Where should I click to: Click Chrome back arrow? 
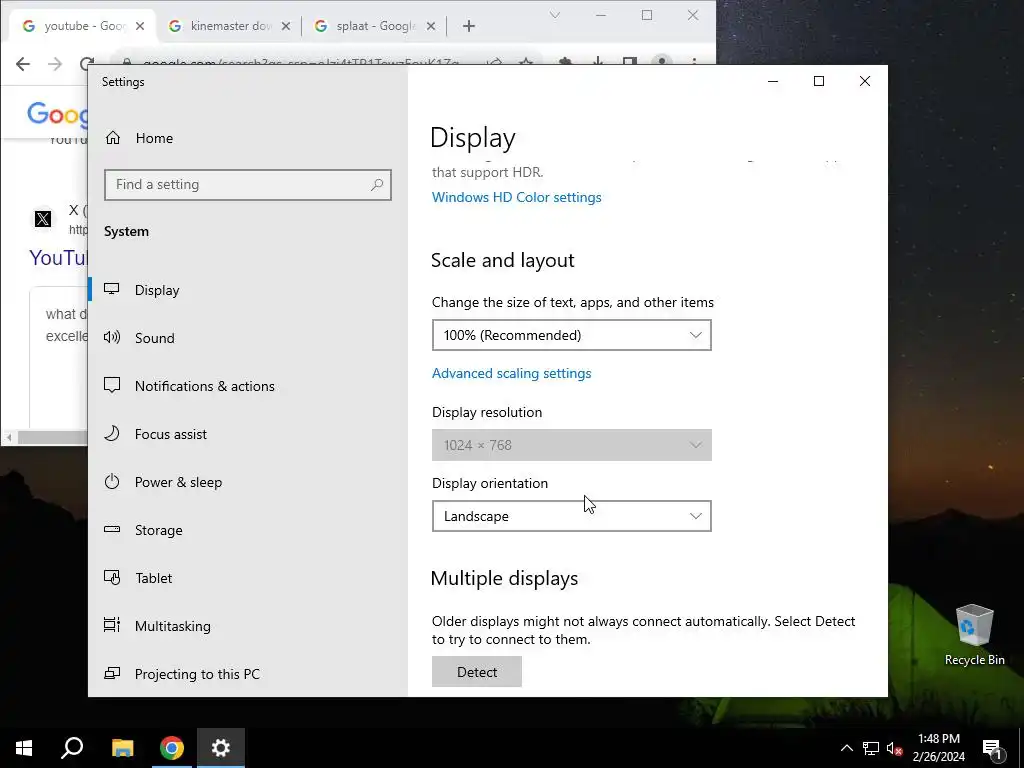tap(23, 63)
